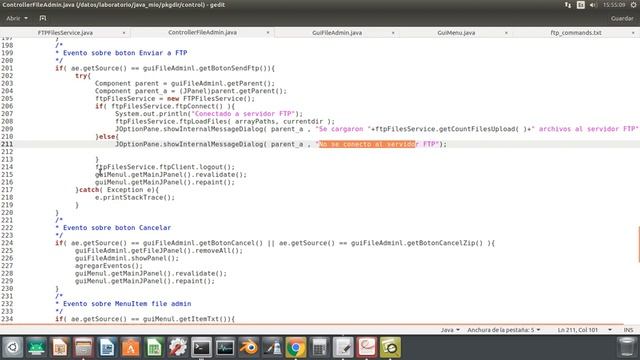Open the Ubuntu Dash launcher
The width and height of the screenshot is (640, 360).
click(13, 347)
